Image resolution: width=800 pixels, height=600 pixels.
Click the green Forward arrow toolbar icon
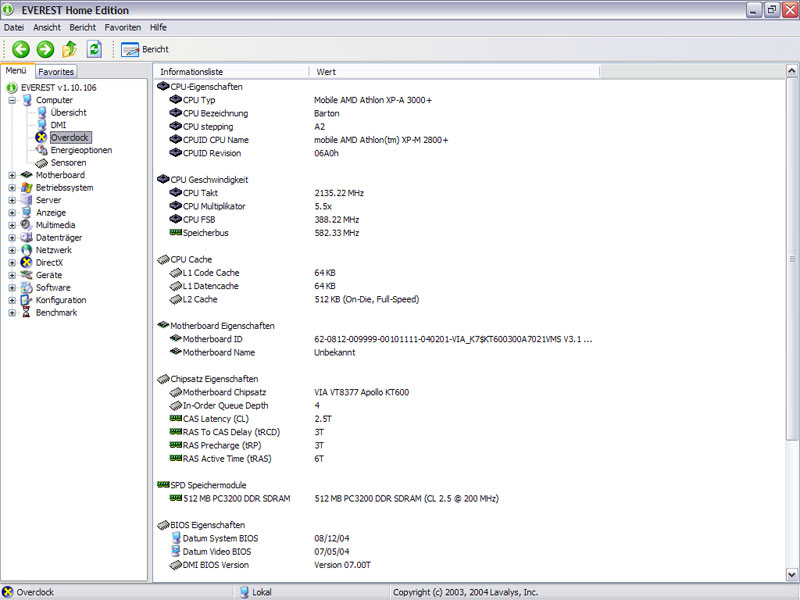coord(45,49)
